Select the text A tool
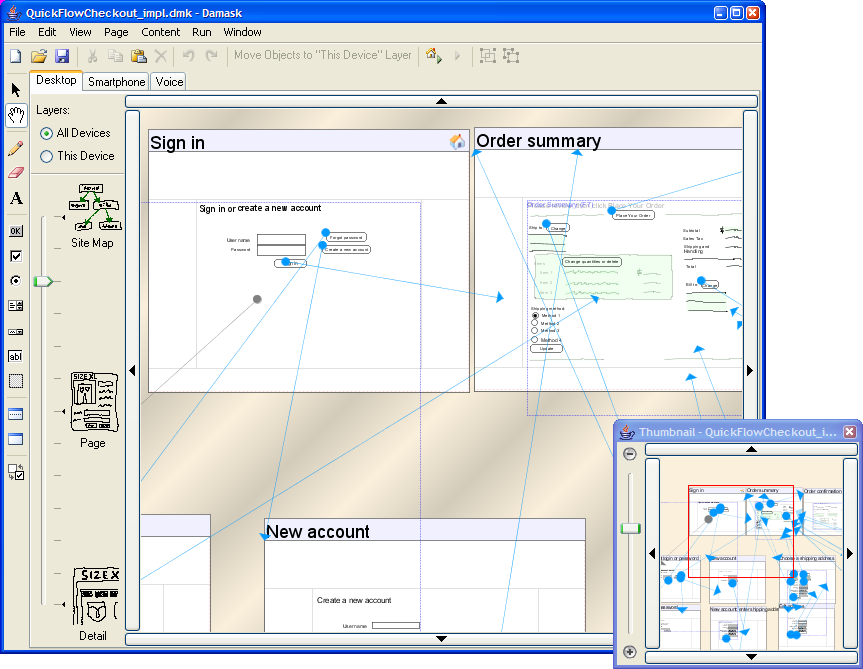Viewport: 863px width, 669px height. click(x=16, y=199)
